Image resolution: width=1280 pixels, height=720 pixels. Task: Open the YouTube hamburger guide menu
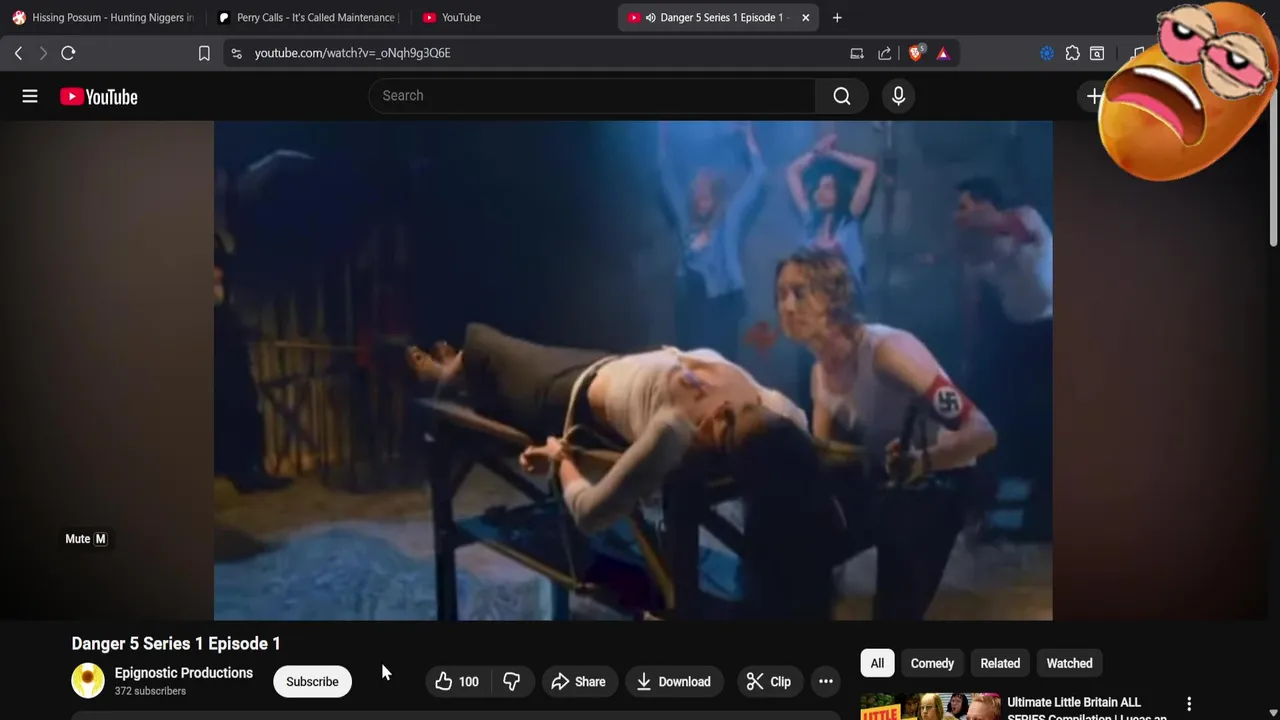click(30, 96)
